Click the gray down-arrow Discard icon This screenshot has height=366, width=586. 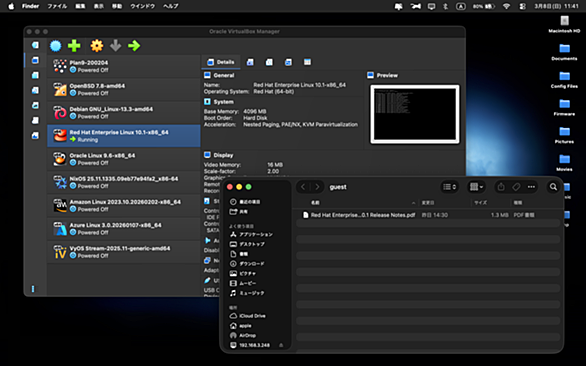click(115, 46)
